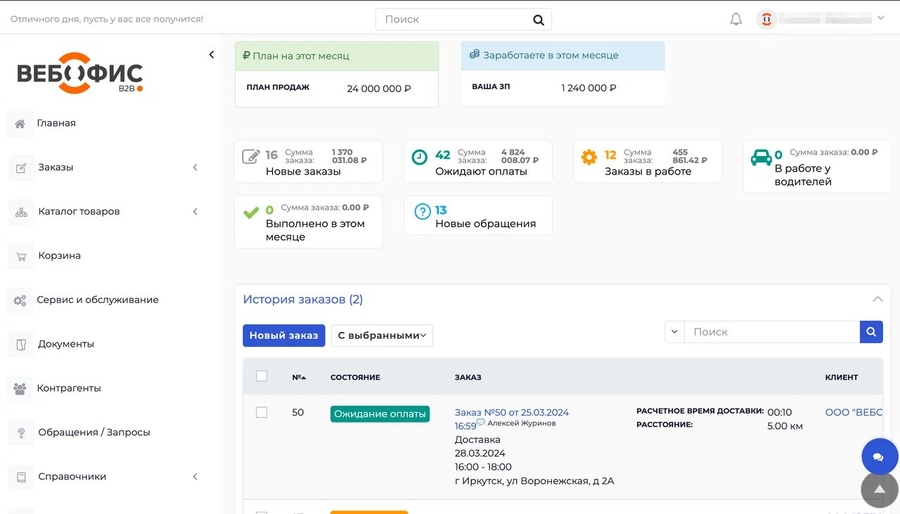Tick the select-all checkbox in table header
The image size is (900, 514).
(262, 377)
